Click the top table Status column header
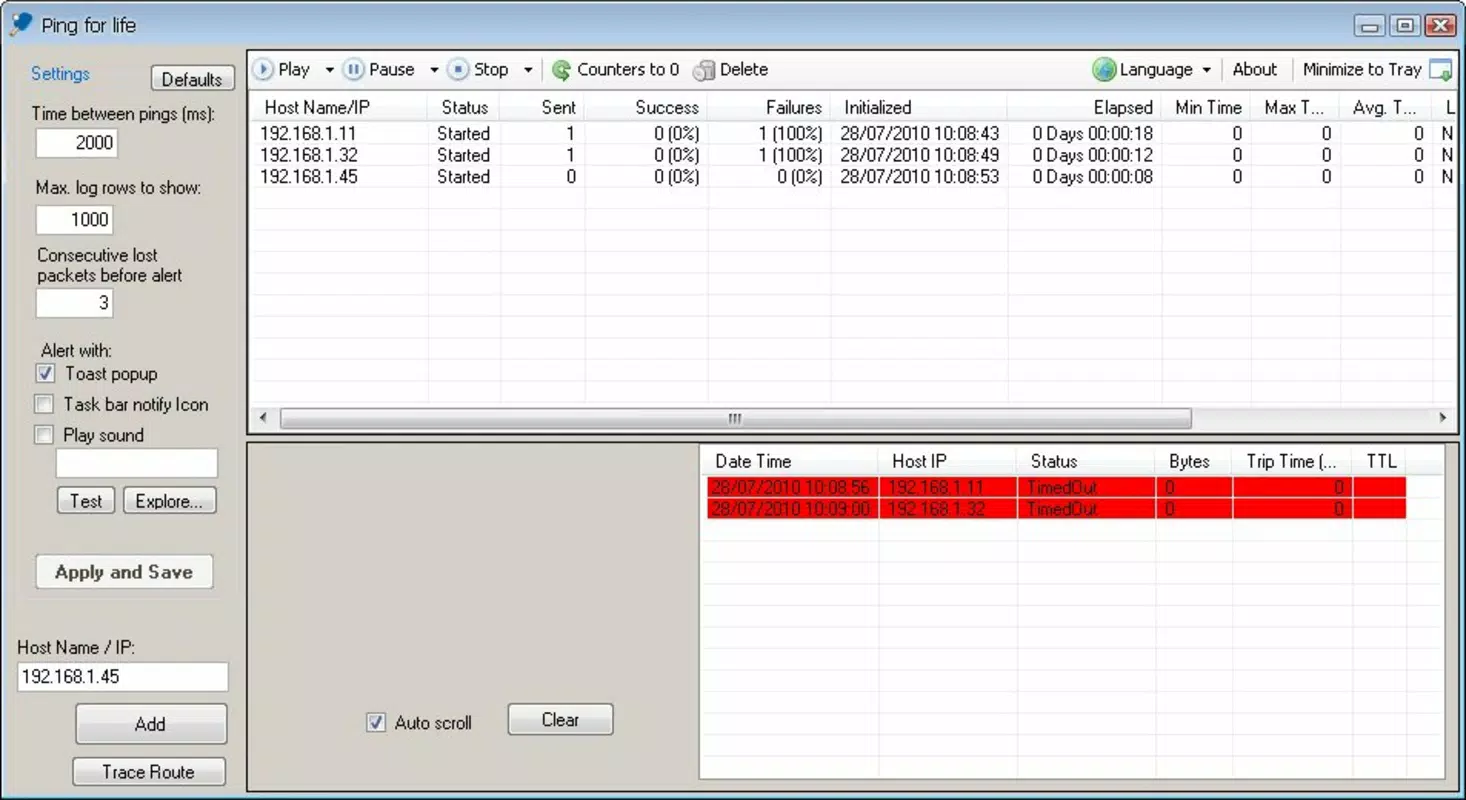Screen dimensions: 1466x800 tap(465, 107)
